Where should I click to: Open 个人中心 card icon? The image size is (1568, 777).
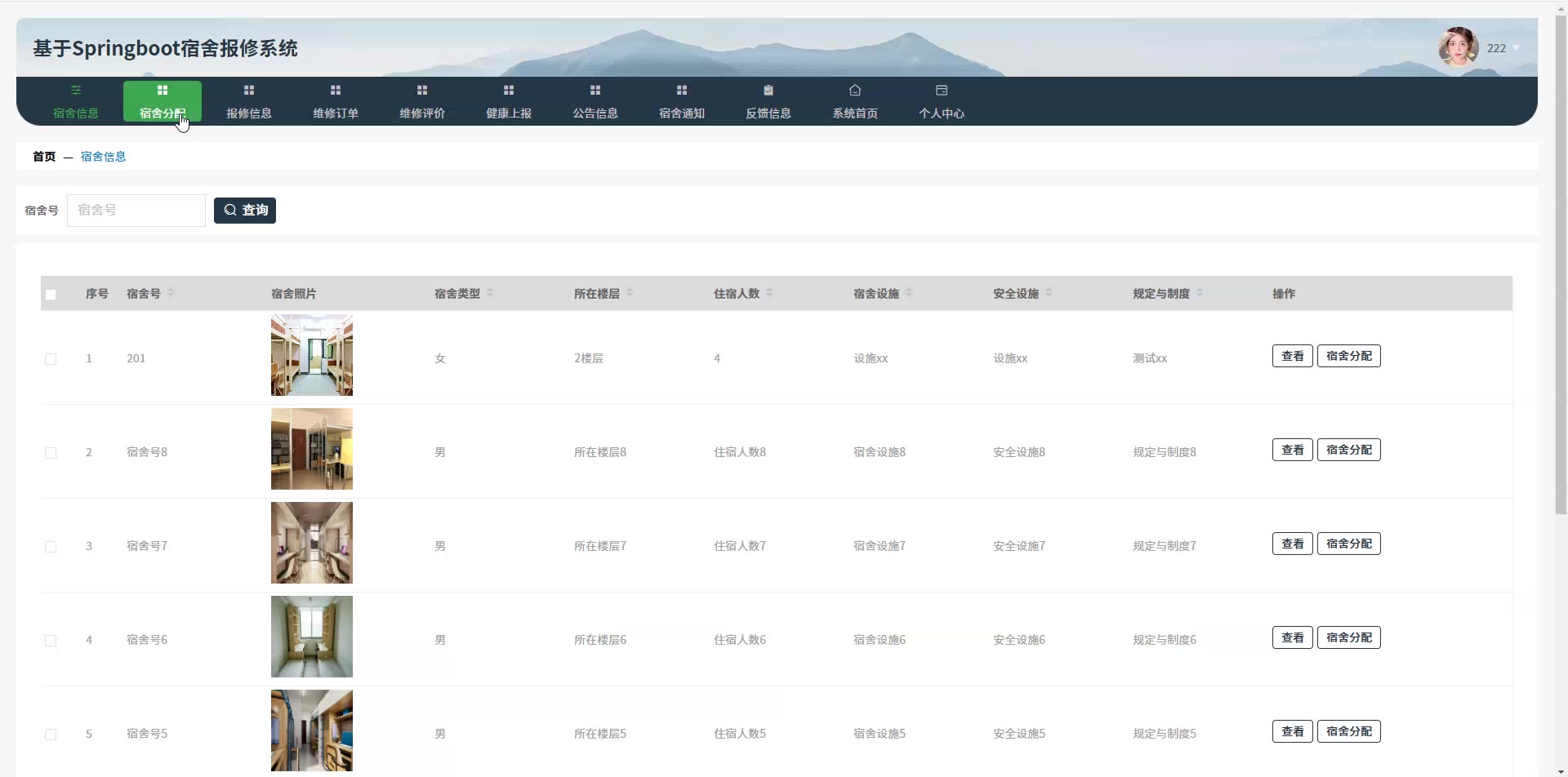(942, 90)
